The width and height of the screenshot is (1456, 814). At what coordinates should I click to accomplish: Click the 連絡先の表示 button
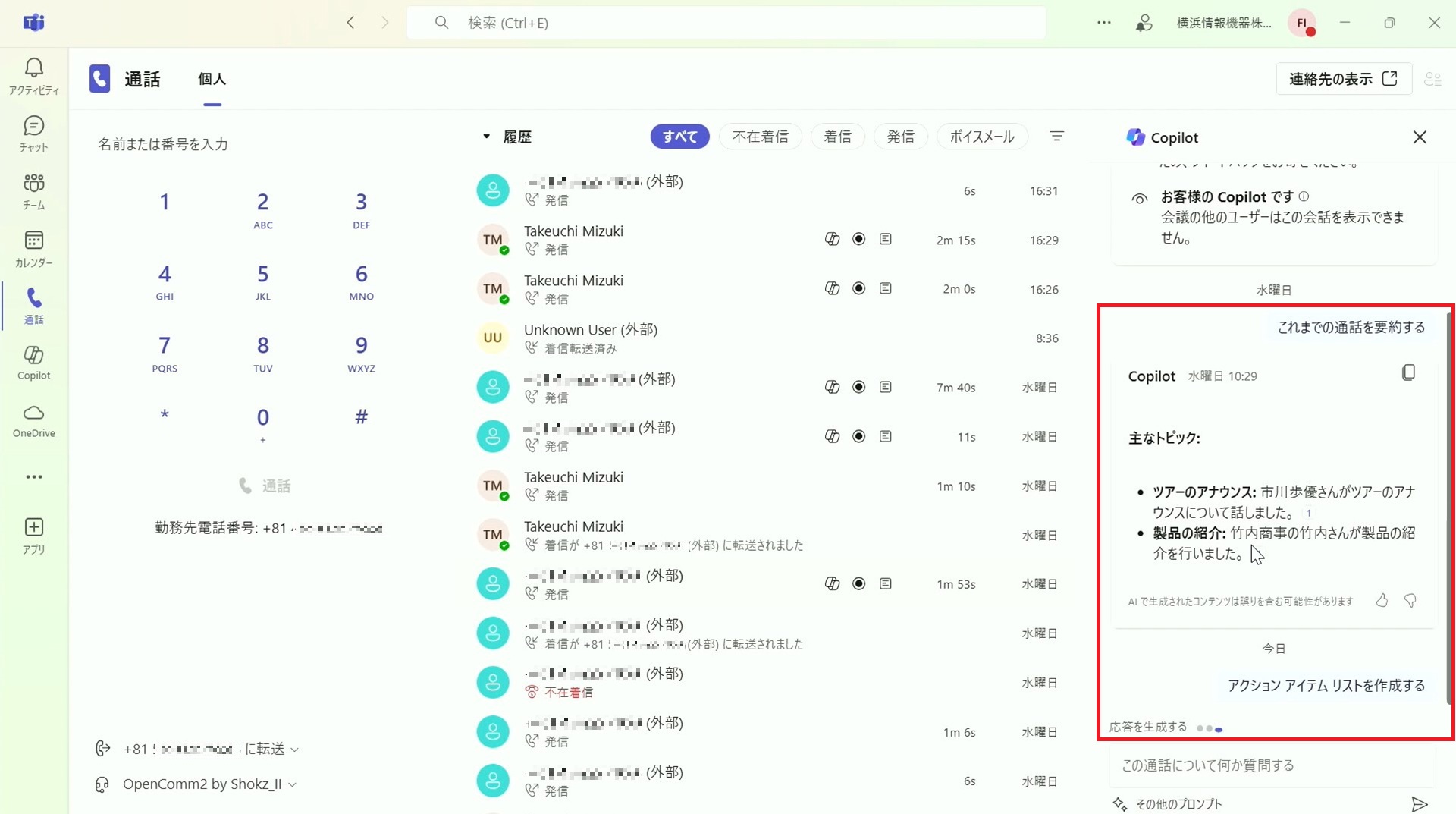pos(1344,79)
